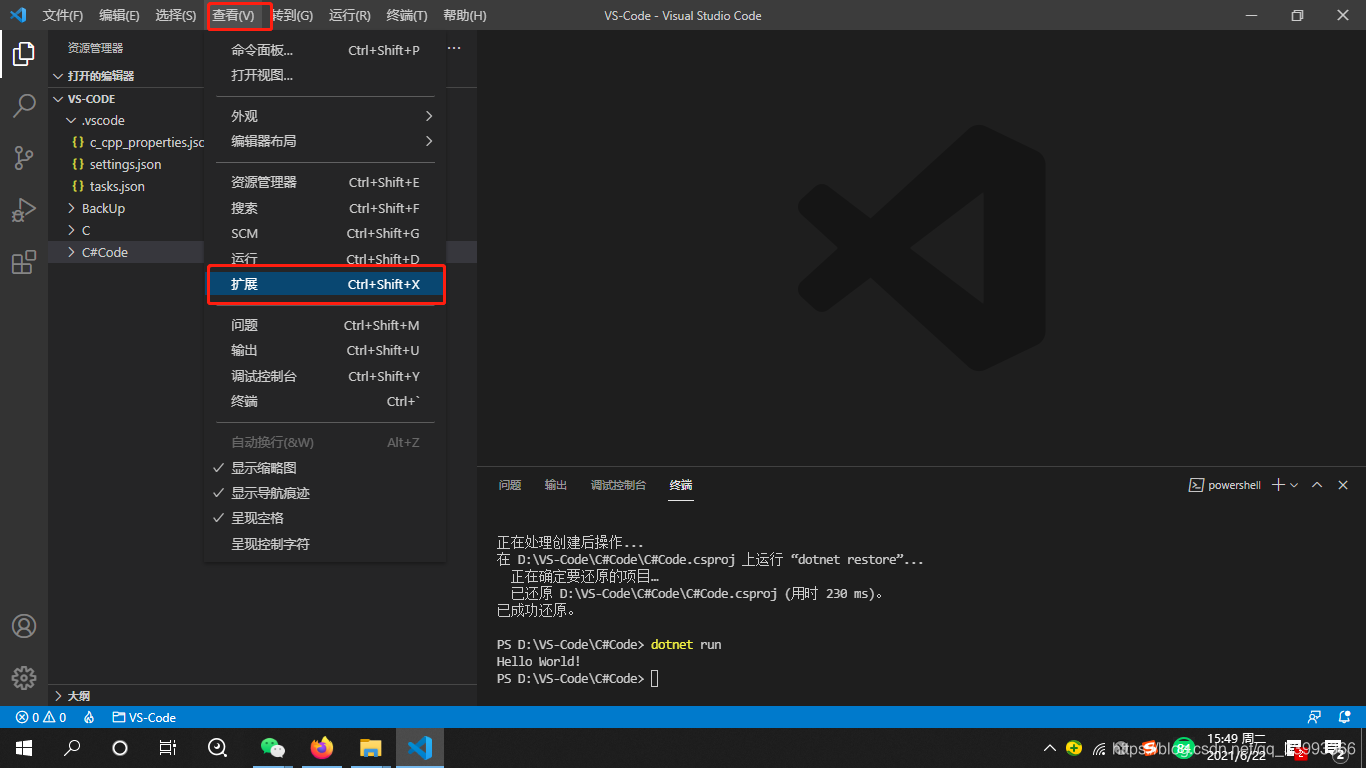Open the Accounts icon in activity bar

(x=24, y=626)
